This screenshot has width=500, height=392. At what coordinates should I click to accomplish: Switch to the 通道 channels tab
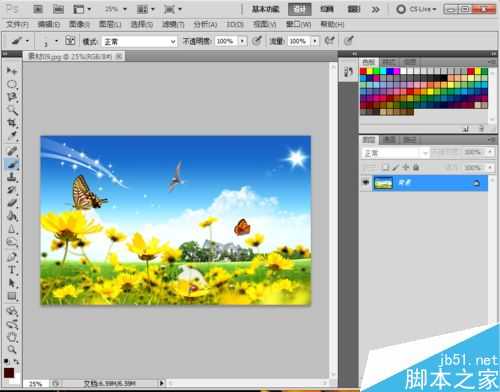pyautogui.click(x=389, y=140)
